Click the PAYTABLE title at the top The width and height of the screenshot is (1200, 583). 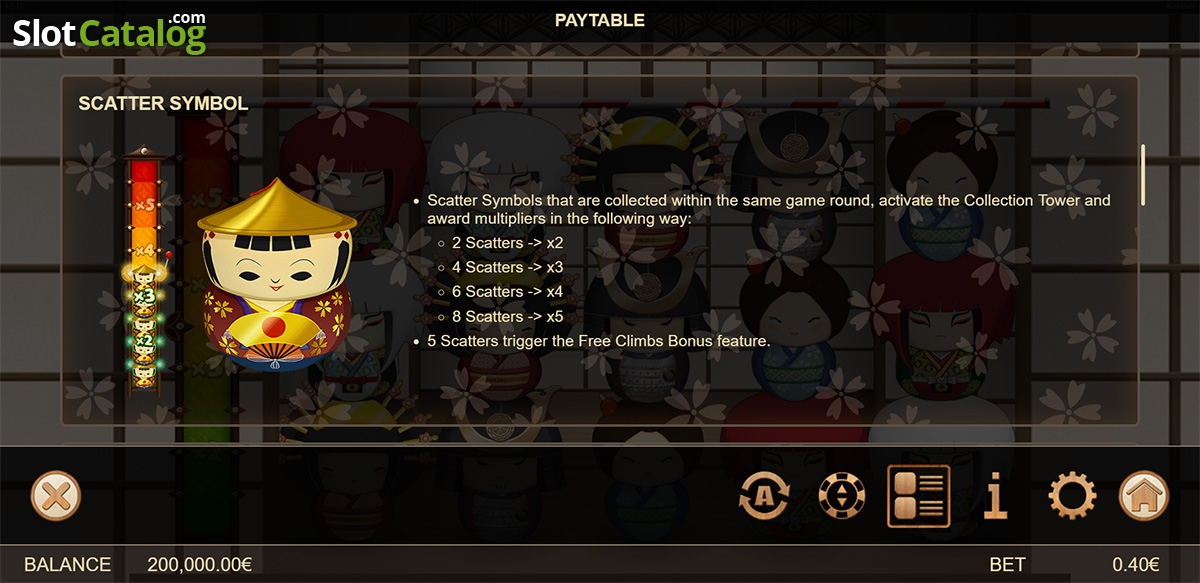[x=599, y=20]
